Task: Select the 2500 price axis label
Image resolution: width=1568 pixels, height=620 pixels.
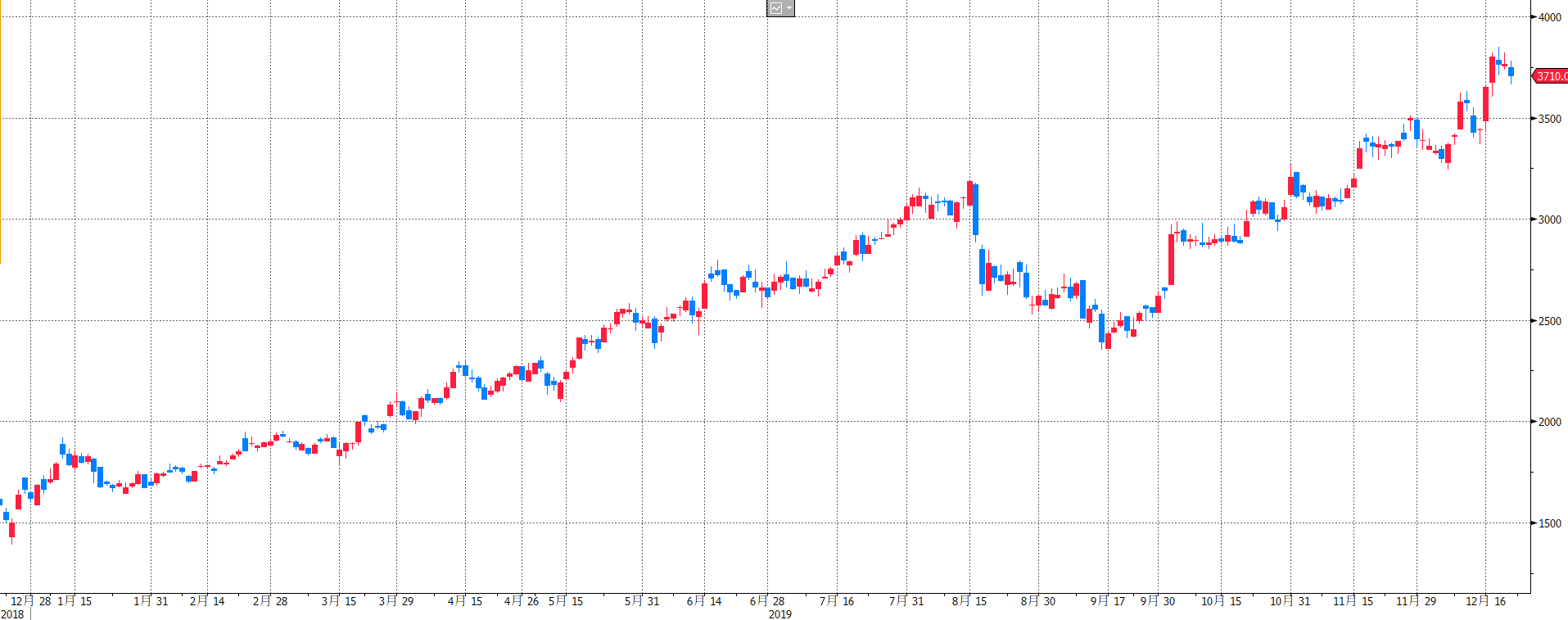Action: (1549, 321)
